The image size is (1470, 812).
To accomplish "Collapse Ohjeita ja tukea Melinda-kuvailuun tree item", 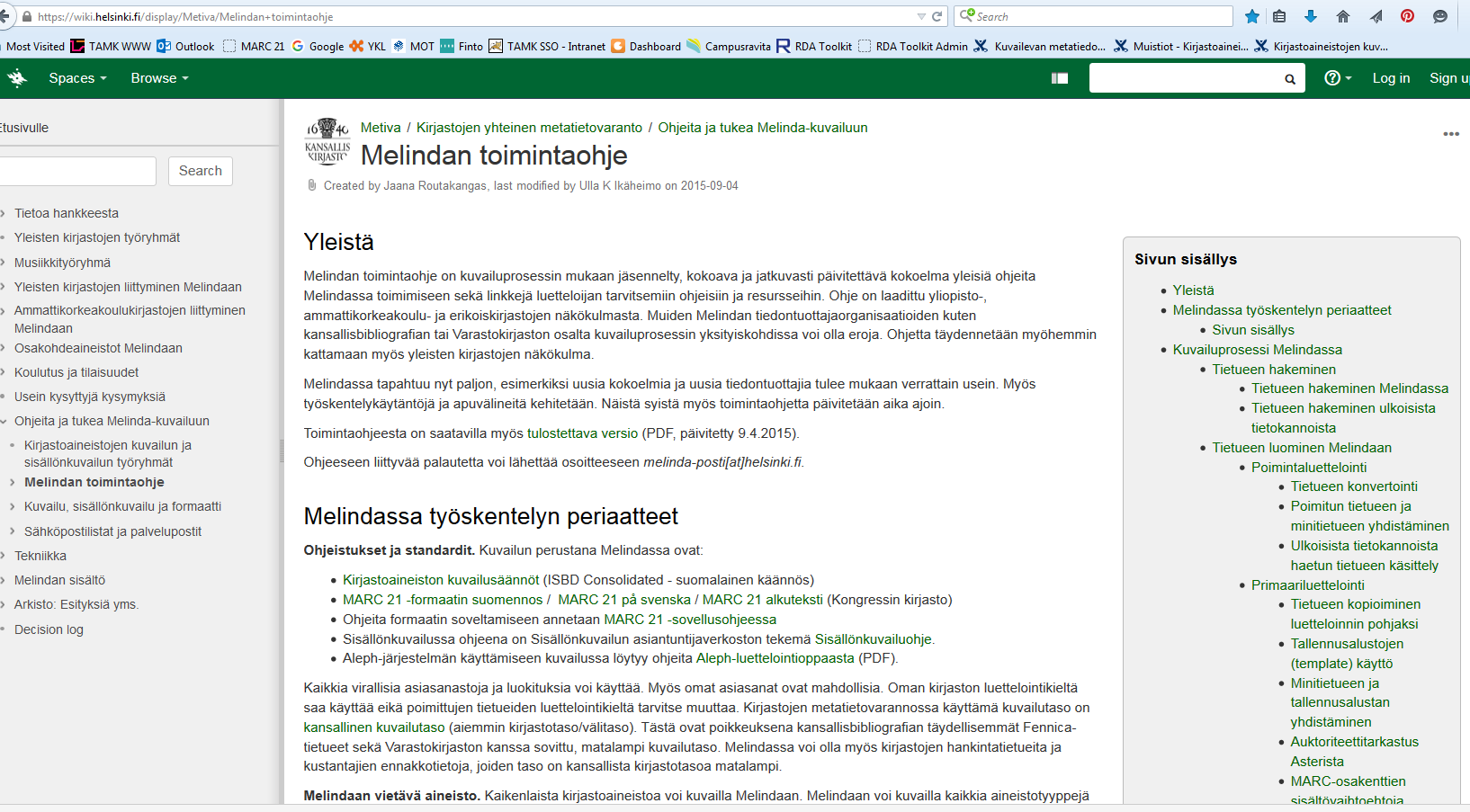I will pos(4,422).
